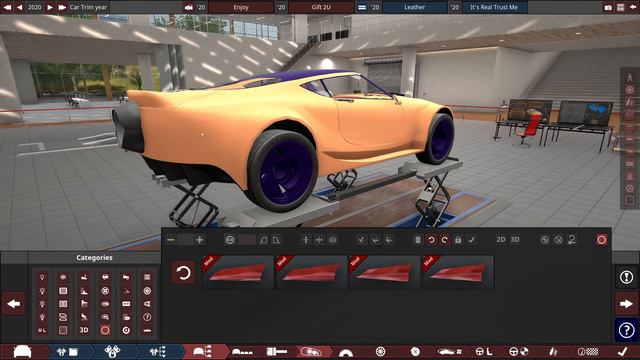The width and height of the screenshot is (640, 360).
Task: Go to the previous step with the left arrow button
Action: pyautogui.click(x=13, y=304)
